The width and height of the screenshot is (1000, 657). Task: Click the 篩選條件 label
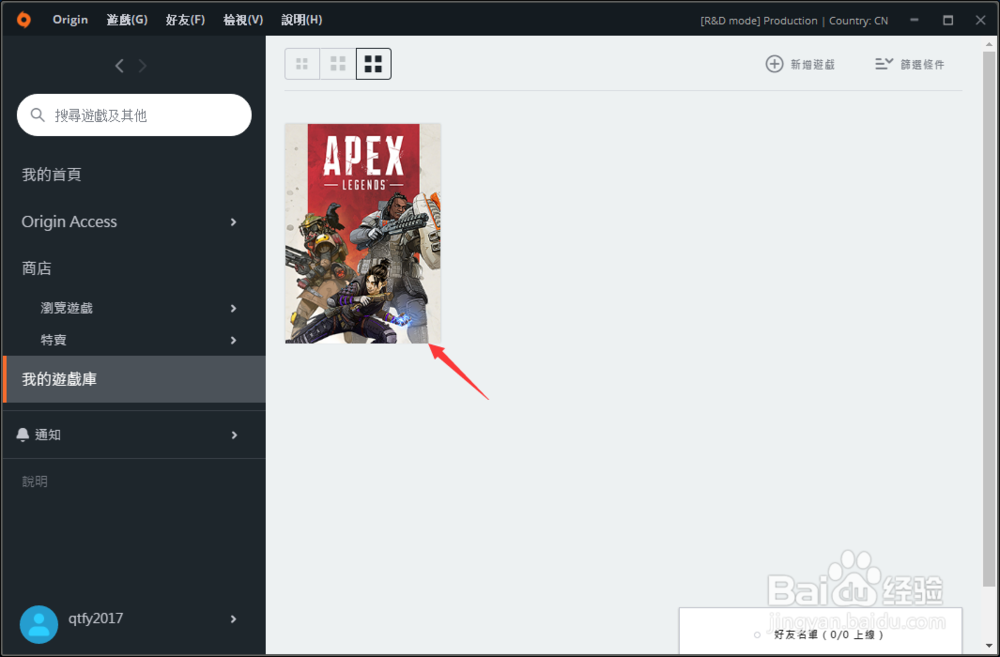click(922, 64)
